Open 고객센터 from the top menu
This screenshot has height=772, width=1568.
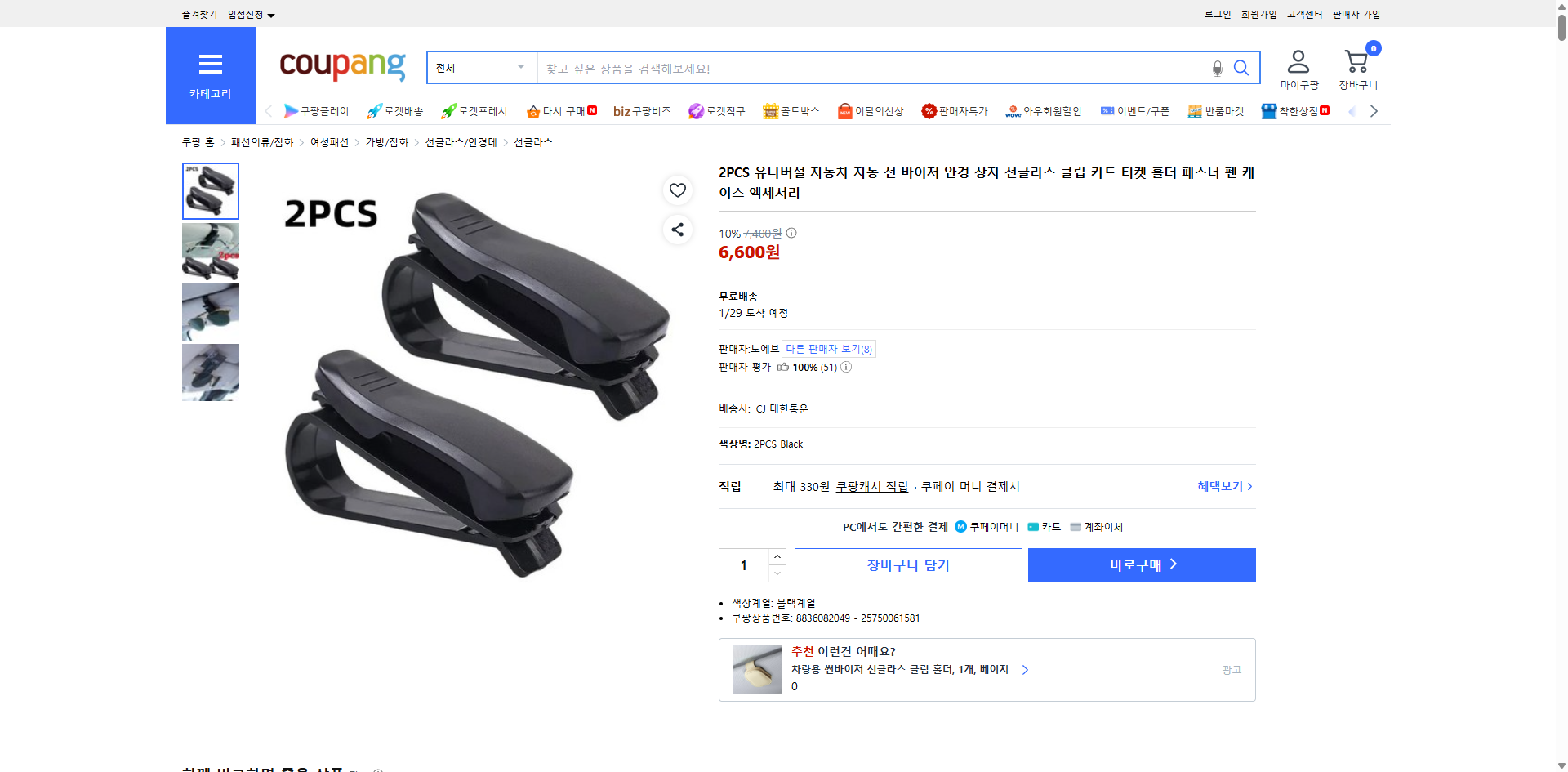point(1304,14)
